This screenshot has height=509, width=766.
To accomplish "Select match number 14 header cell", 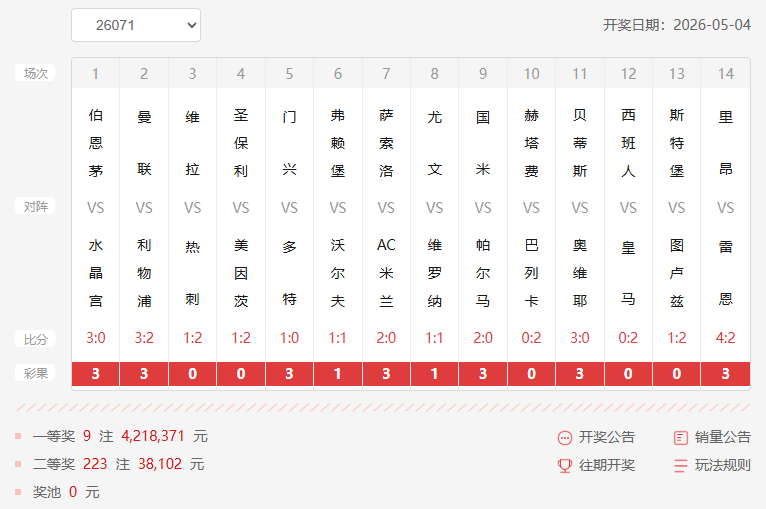I will (x=725, y=73).
